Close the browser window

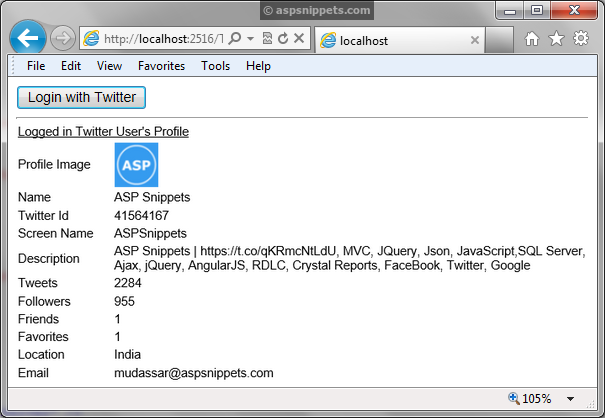[x=574, y=10]
